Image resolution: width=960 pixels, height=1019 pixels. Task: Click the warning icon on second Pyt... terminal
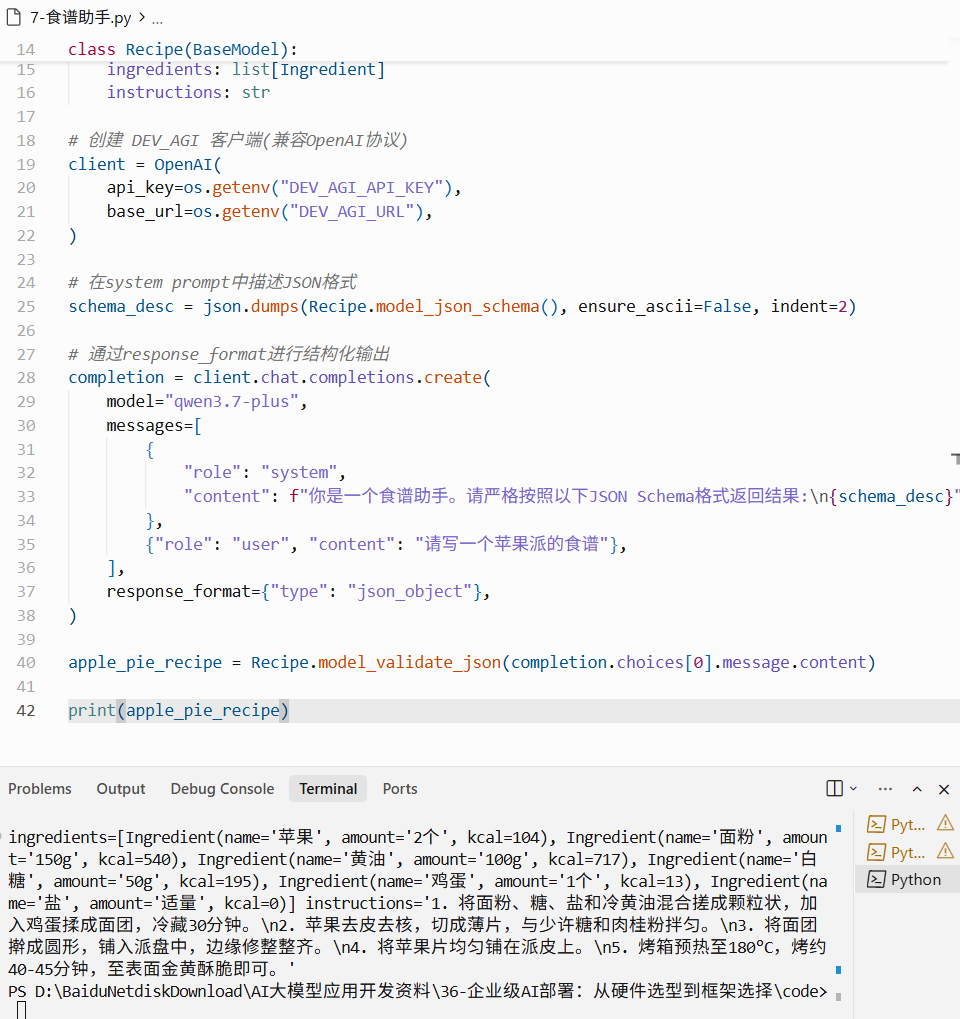[945, 851]
